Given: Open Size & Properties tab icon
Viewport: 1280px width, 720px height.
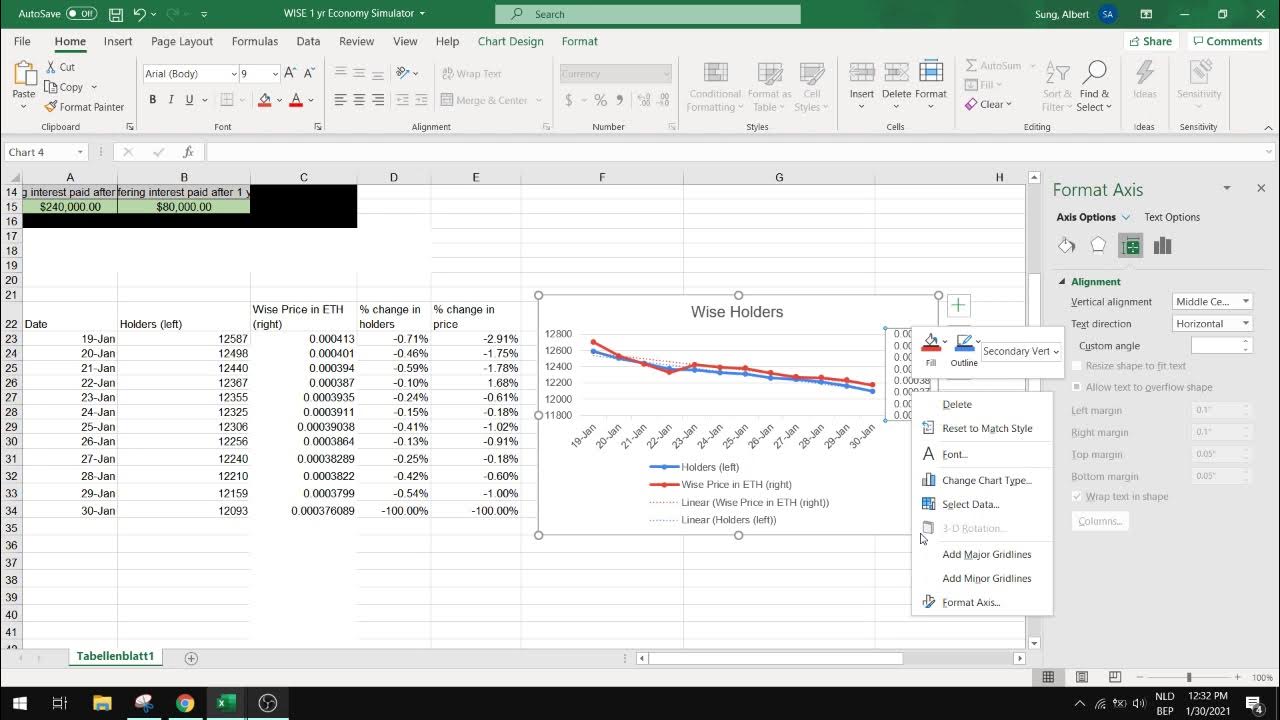Looking at the screenshot, I should [1130, 246].
